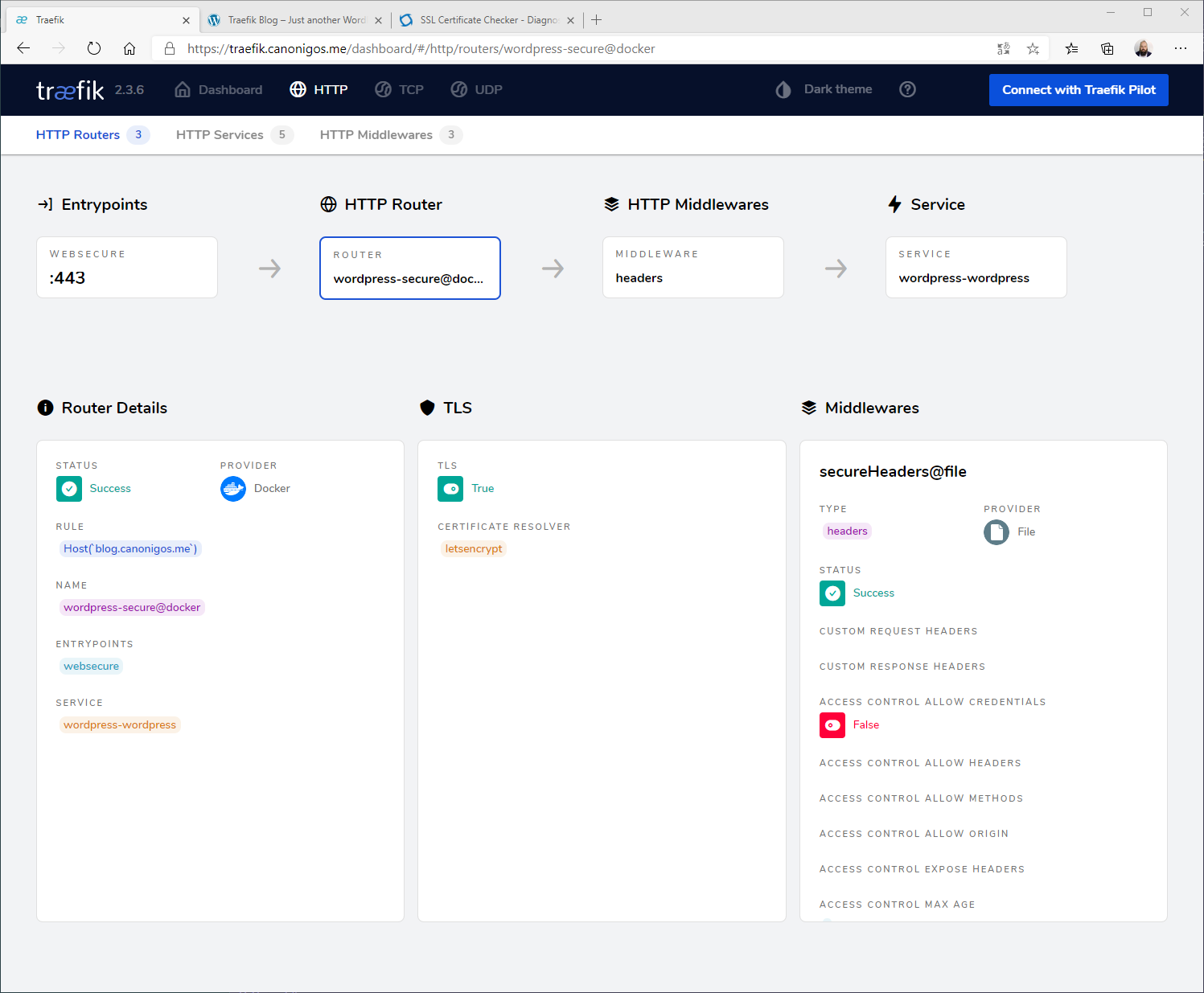Viewport: 1204px width, 993px height.
Task: Go to Dashboard page
Action: pos(219,89)
